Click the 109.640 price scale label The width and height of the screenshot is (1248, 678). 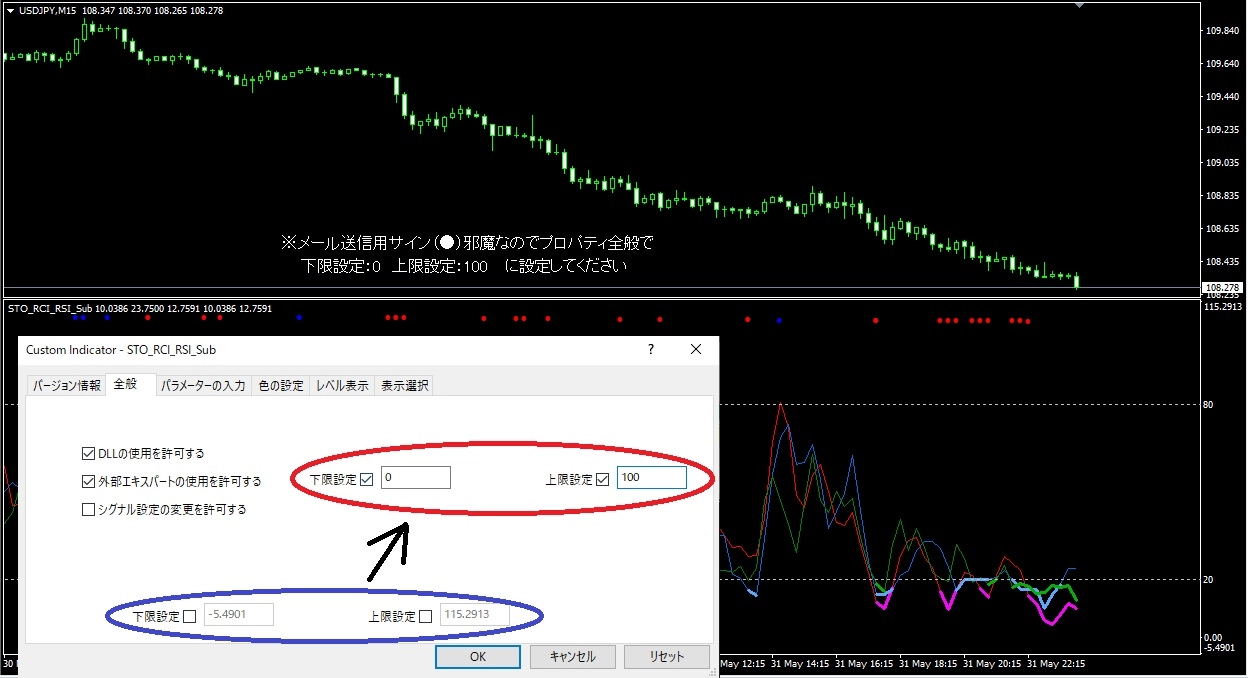click(1224, 64)
